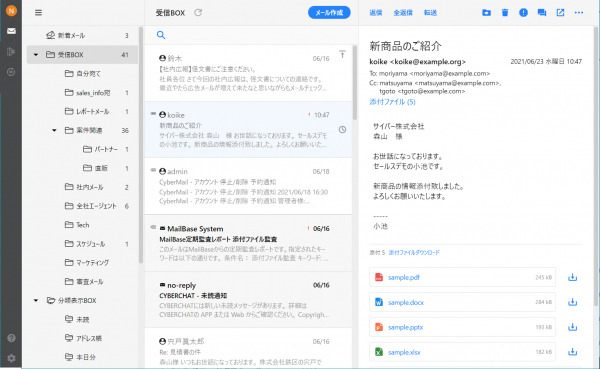Click the メール作成 compose button
The width and height of the screenshot is (600, 369).
tap(329, 13)
